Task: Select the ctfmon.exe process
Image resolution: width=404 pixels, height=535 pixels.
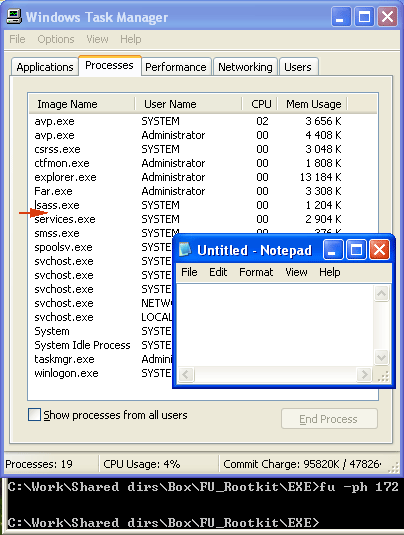Action: pos(203,163)
